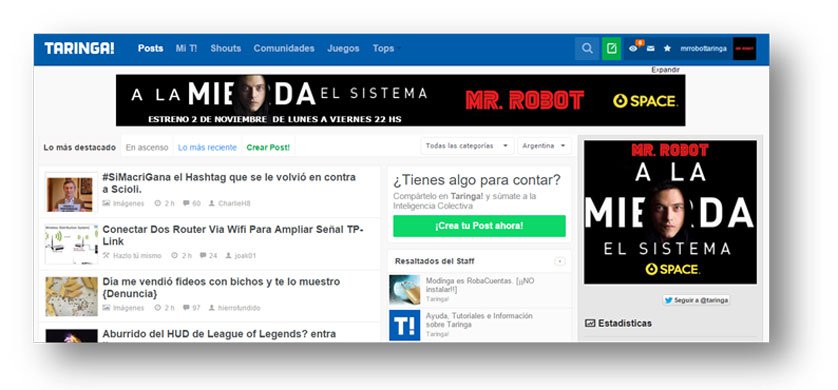The image size is (838, 390).
Task: Click the Seguir a @taringa button
Action: pyautogui.click(x=696, y=300)
